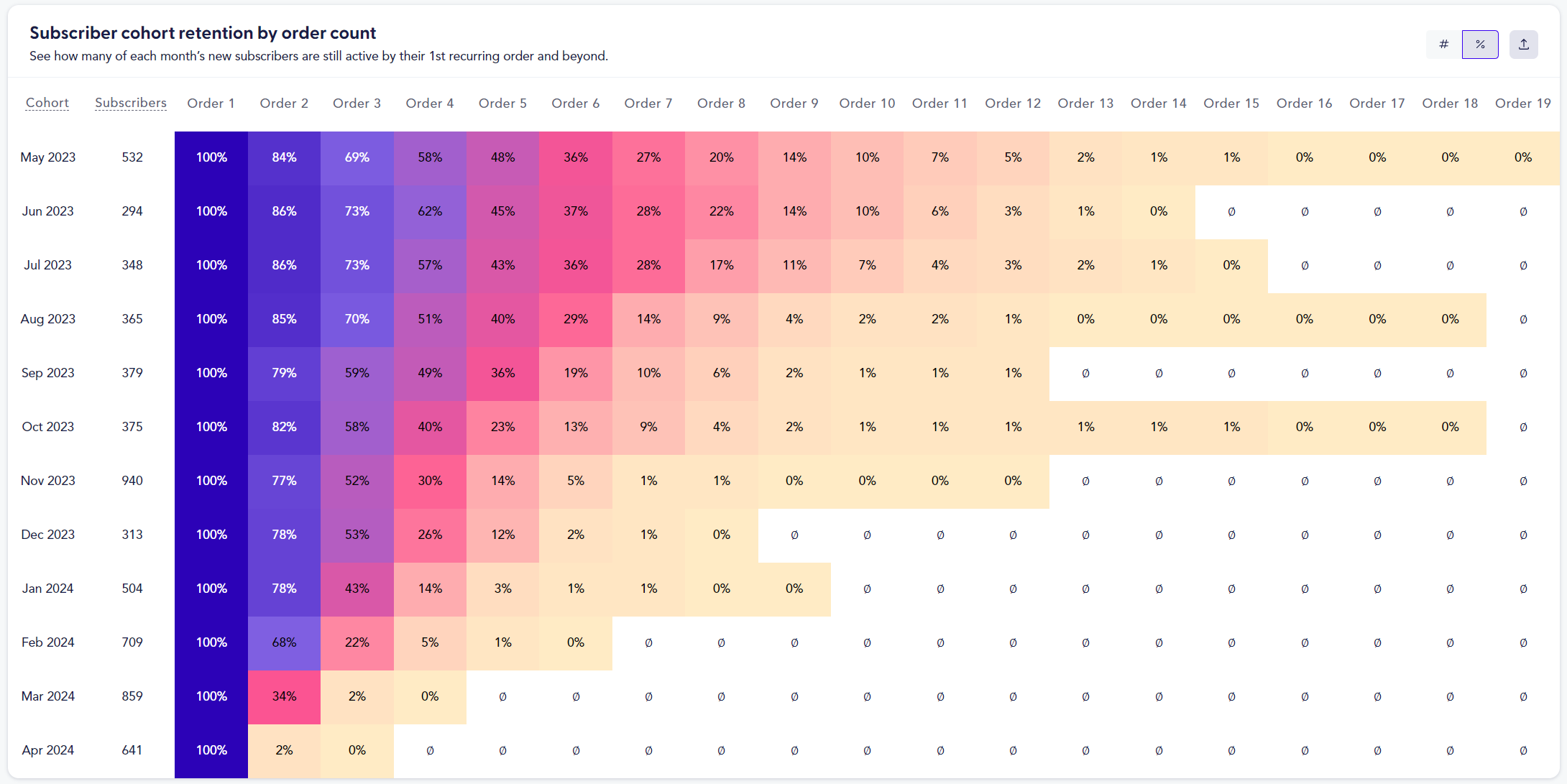Screen dimensions: 1567x784
Task: Click the Subscriber cohort retention title
Action: [x=202, y=32]
